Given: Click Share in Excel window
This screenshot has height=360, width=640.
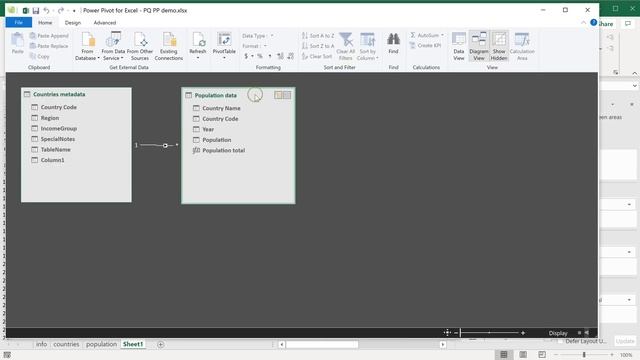Looking at the screenshot, I should pos(606,24).
